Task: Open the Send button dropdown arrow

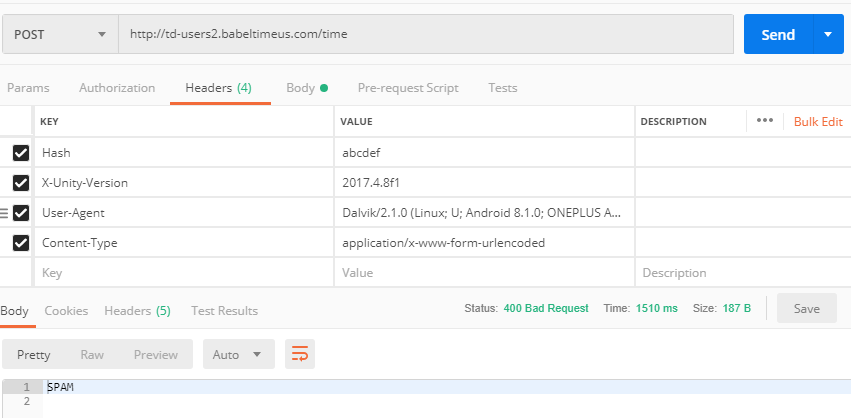Action: (x=828, y=34)
